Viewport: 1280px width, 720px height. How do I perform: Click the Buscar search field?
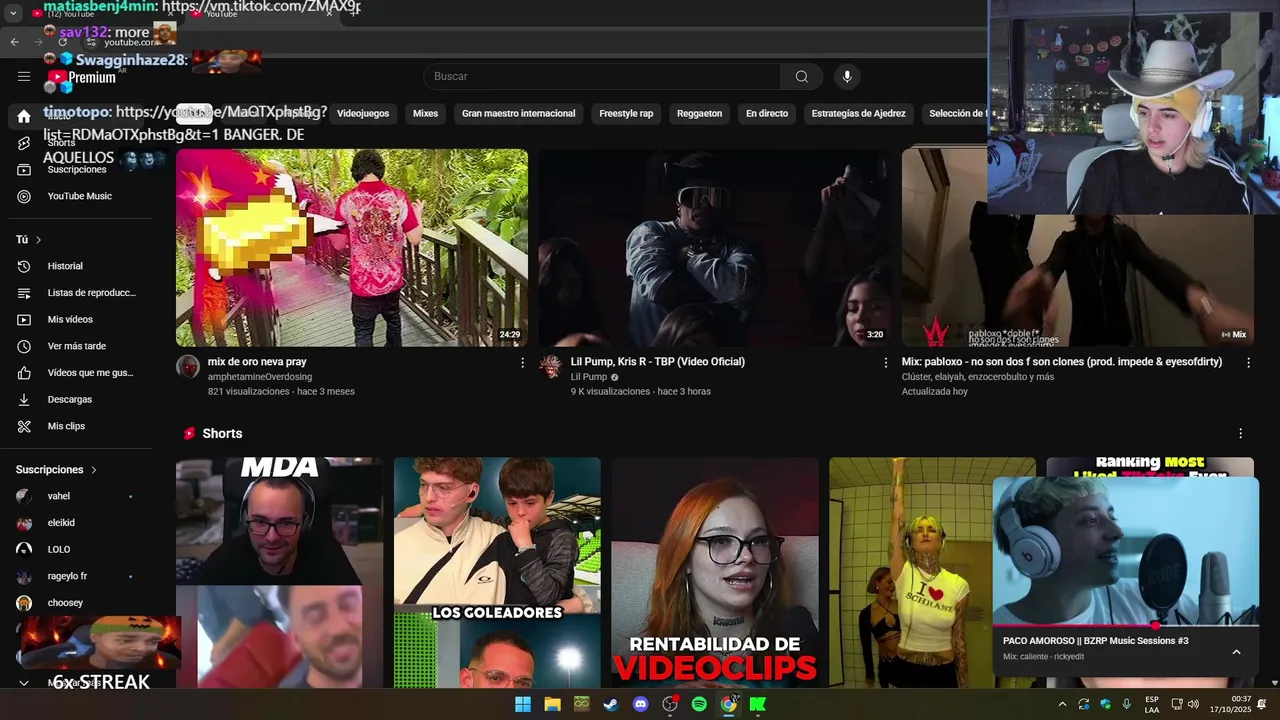602,77
